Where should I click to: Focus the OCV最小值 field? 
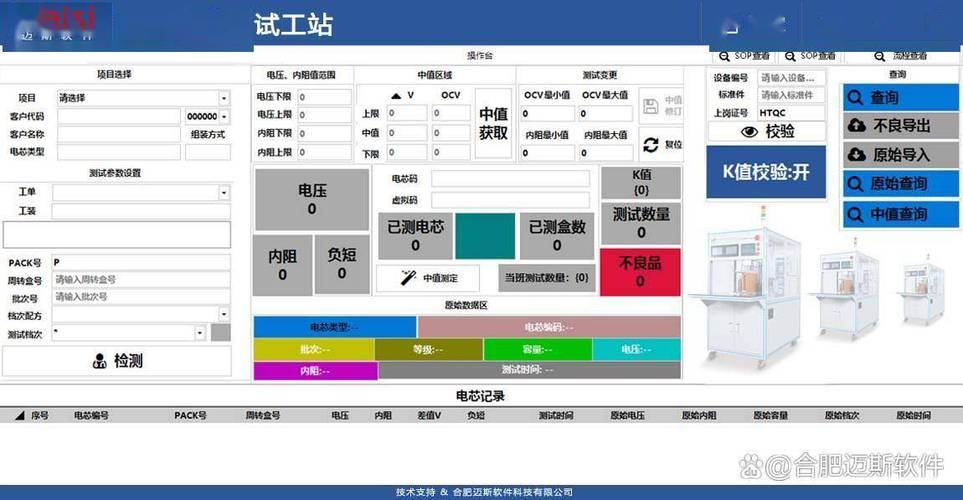[547, 114]
